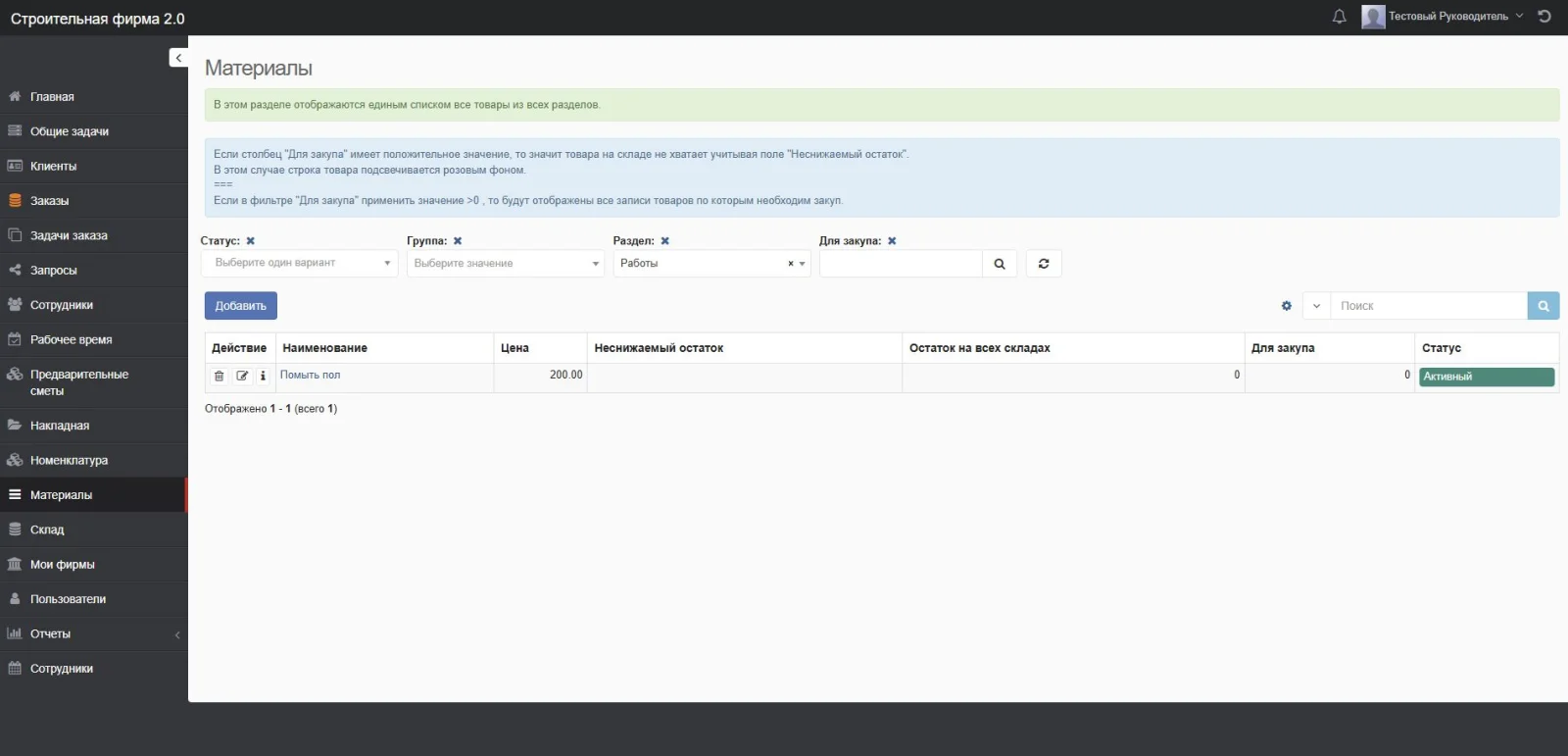
Task: Click the refresh filters icon button
Action: coord(1044,264)
